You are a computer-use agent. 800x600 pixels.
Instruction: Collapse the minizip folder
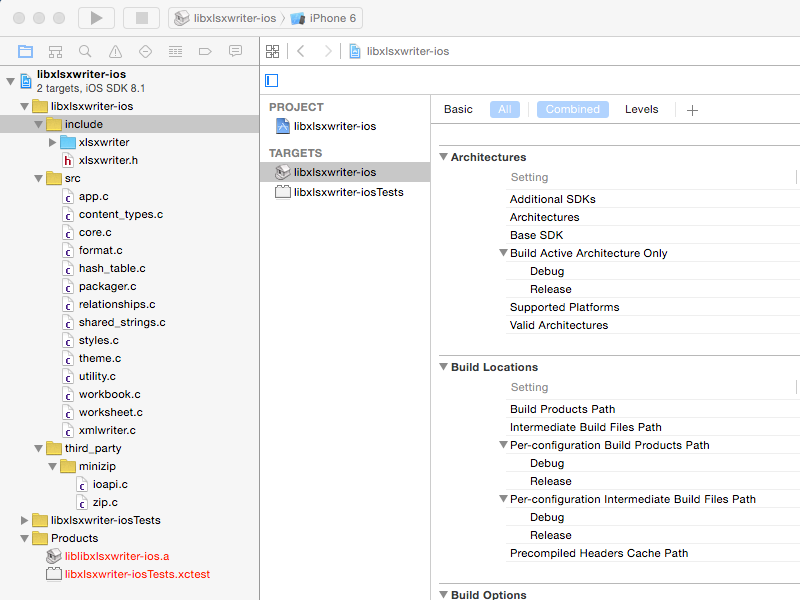(x=52, y=466)
